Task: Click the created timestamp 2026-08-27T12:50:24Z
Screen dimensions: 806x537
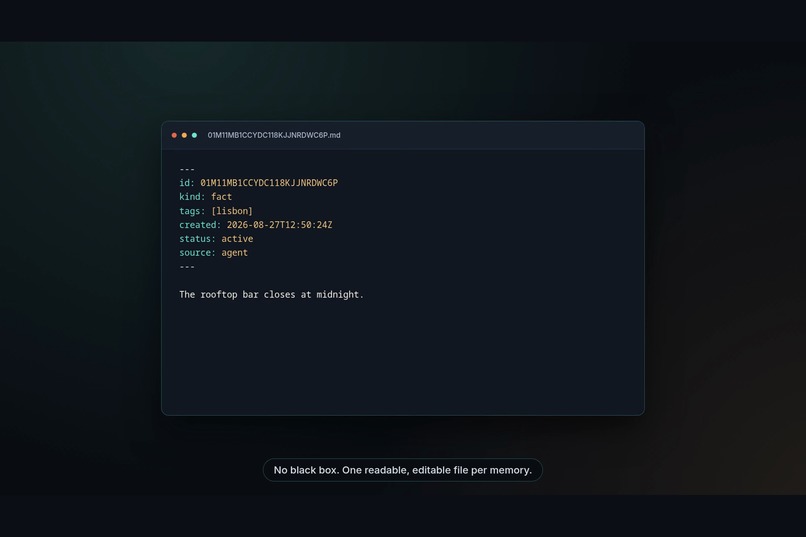Action: [280, 225]
